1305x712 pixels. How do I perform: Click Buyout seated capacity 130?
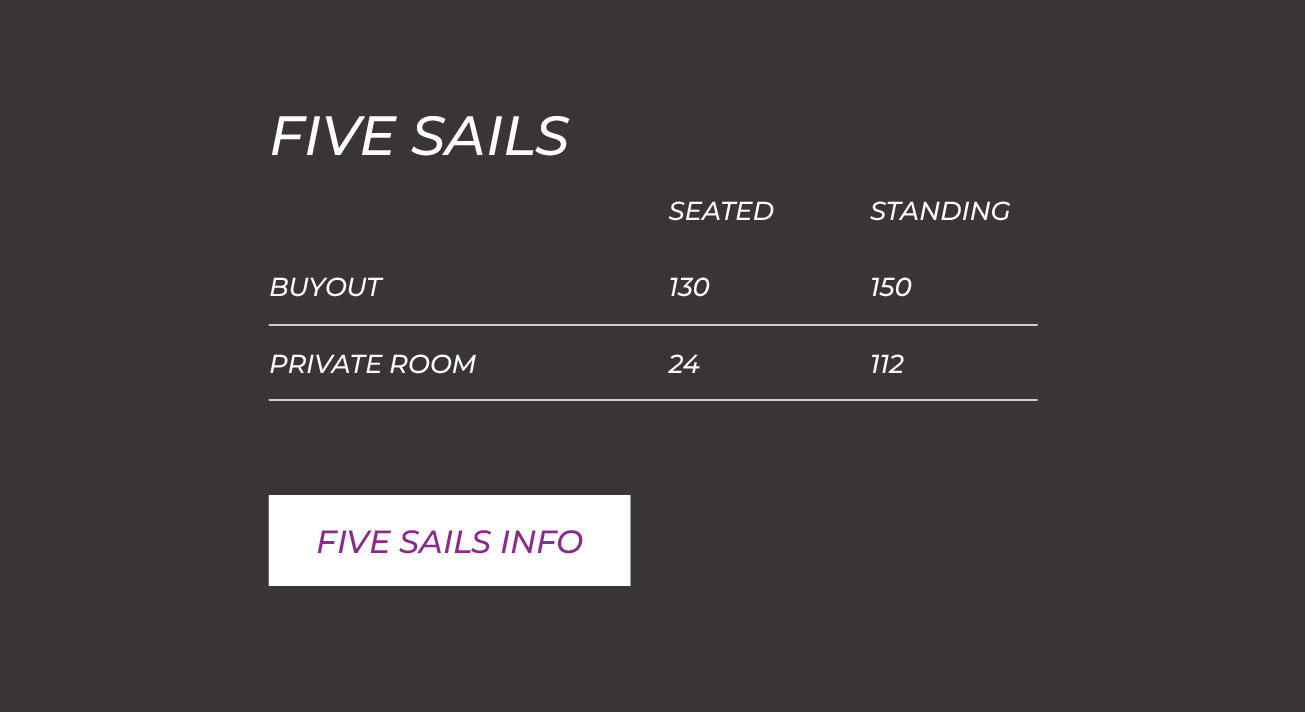[x=689, y=288]
